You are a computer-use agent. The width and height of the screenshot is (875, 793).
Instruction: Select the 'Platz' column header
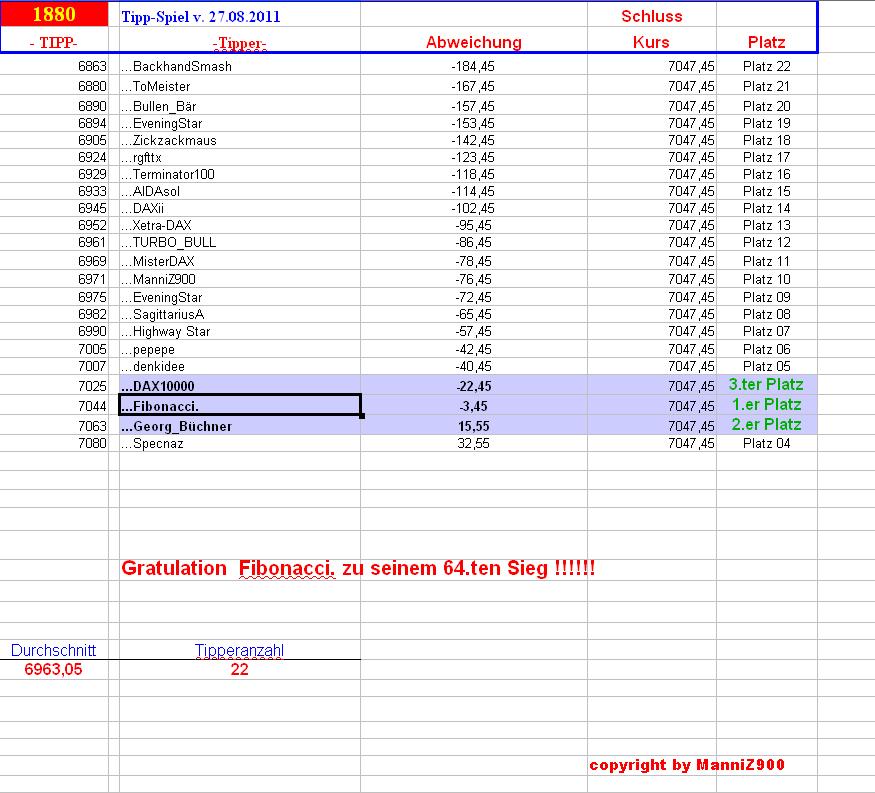(766, 42)
